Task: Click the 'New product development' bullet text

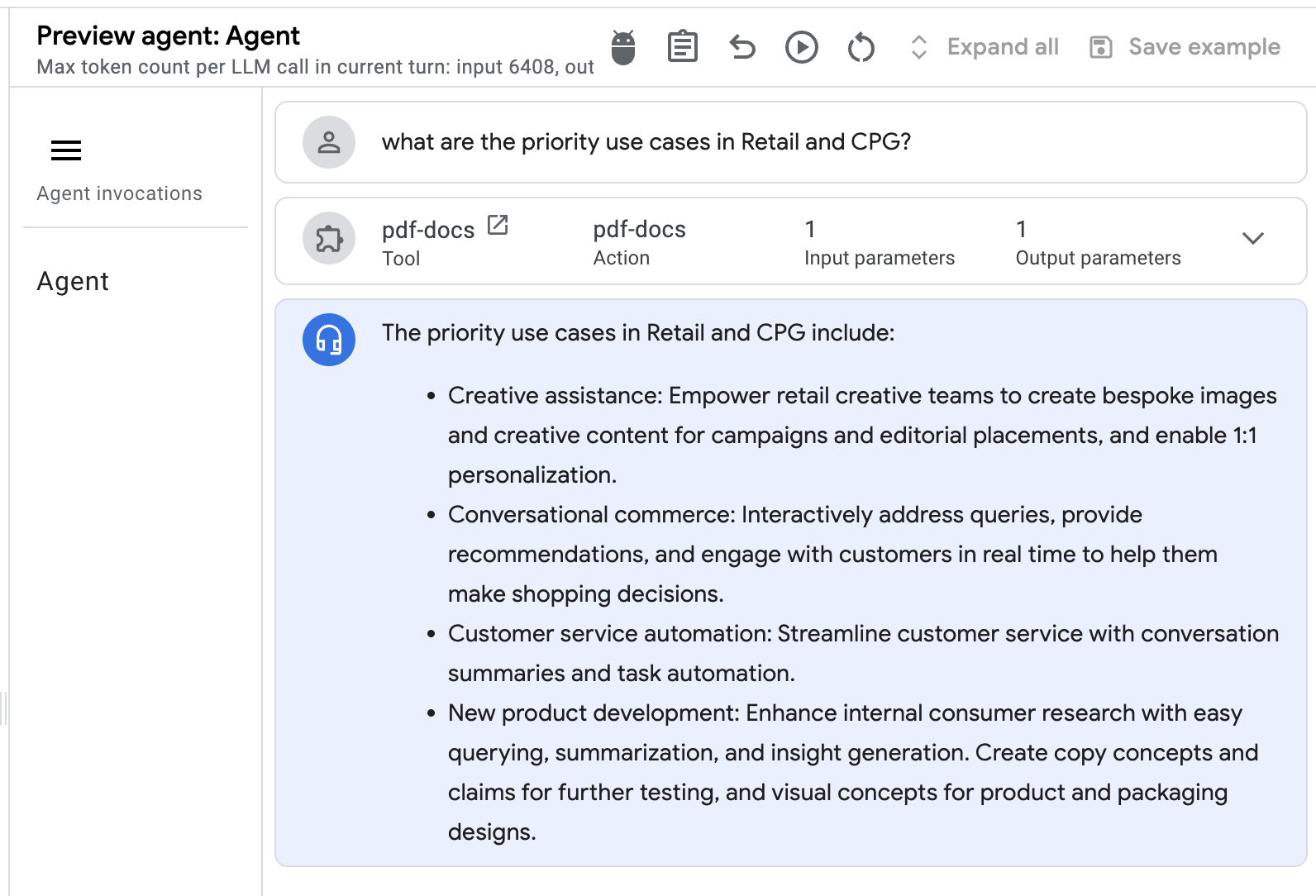Action: point(853,773)
